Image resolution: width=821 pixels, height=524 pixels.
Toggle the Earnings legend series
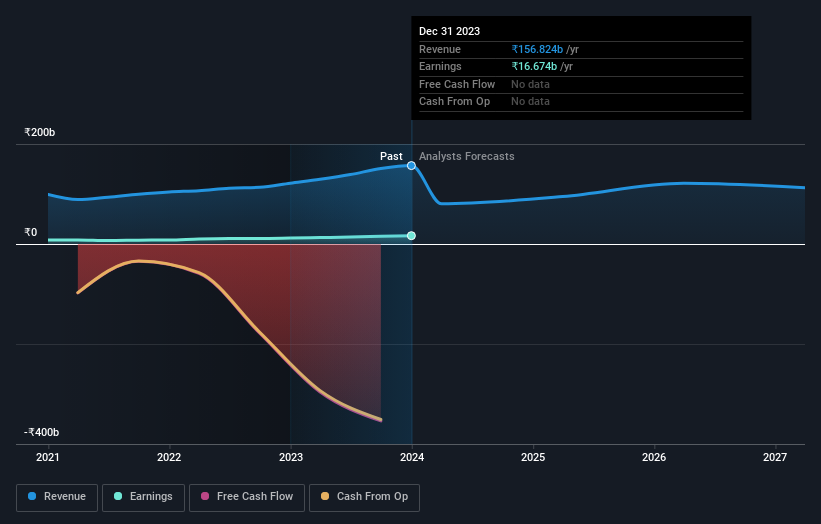143,497
